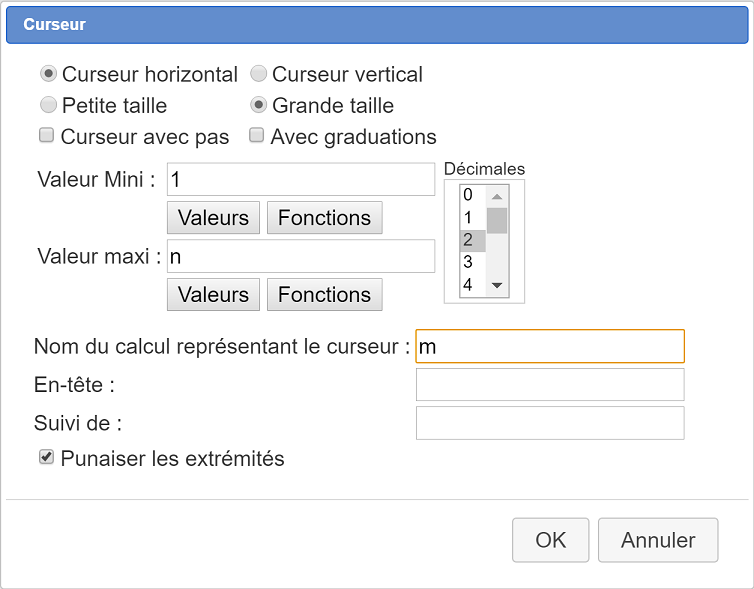This screenshot has width=754, height=589.
Task: Focus the En-tête text field
Action: pyautogui.click(x=550, y=385)
